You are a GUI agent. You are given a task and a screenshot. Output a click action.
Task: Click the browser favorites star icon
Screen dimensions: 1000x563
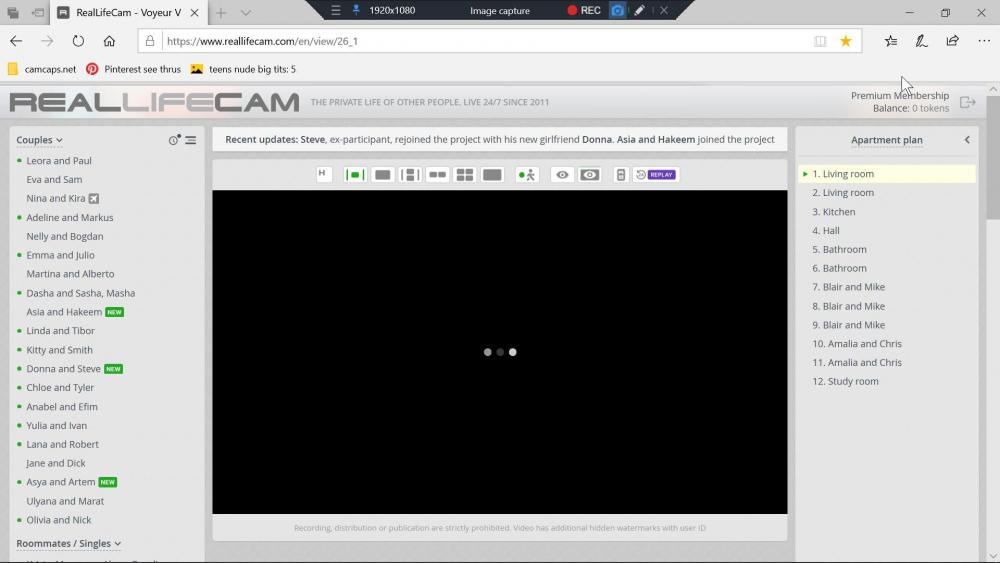[x=846, y=41]
